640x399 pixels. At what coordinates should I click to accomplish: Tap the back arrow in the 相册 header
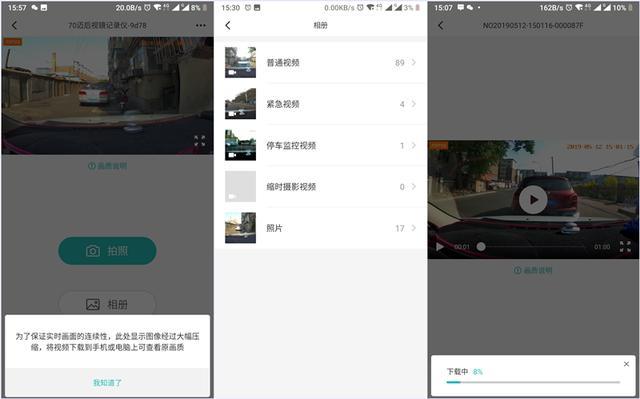(x=228, y=25)
